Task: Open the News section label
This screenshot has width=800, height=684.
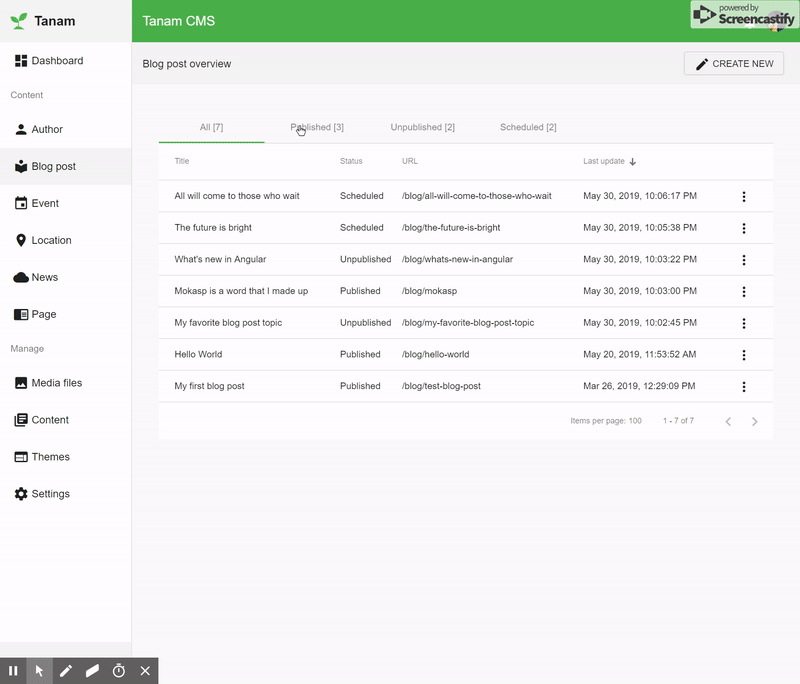Action: click(x=45, y=277)
